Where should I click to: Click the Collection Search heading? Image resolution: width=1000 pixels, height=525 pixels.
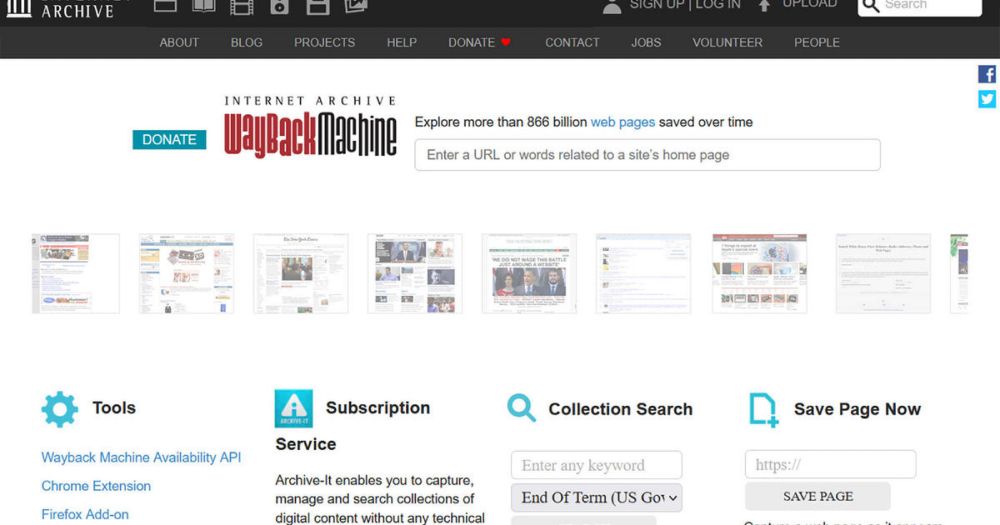(x=621, y=409)
